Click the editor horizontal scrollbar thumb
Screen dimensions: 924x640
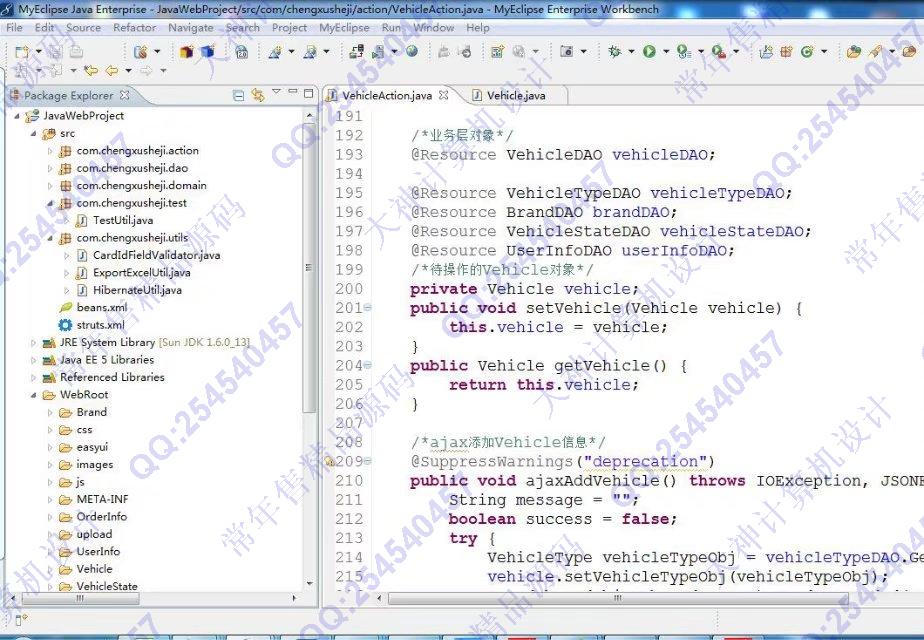pos(618,598)
